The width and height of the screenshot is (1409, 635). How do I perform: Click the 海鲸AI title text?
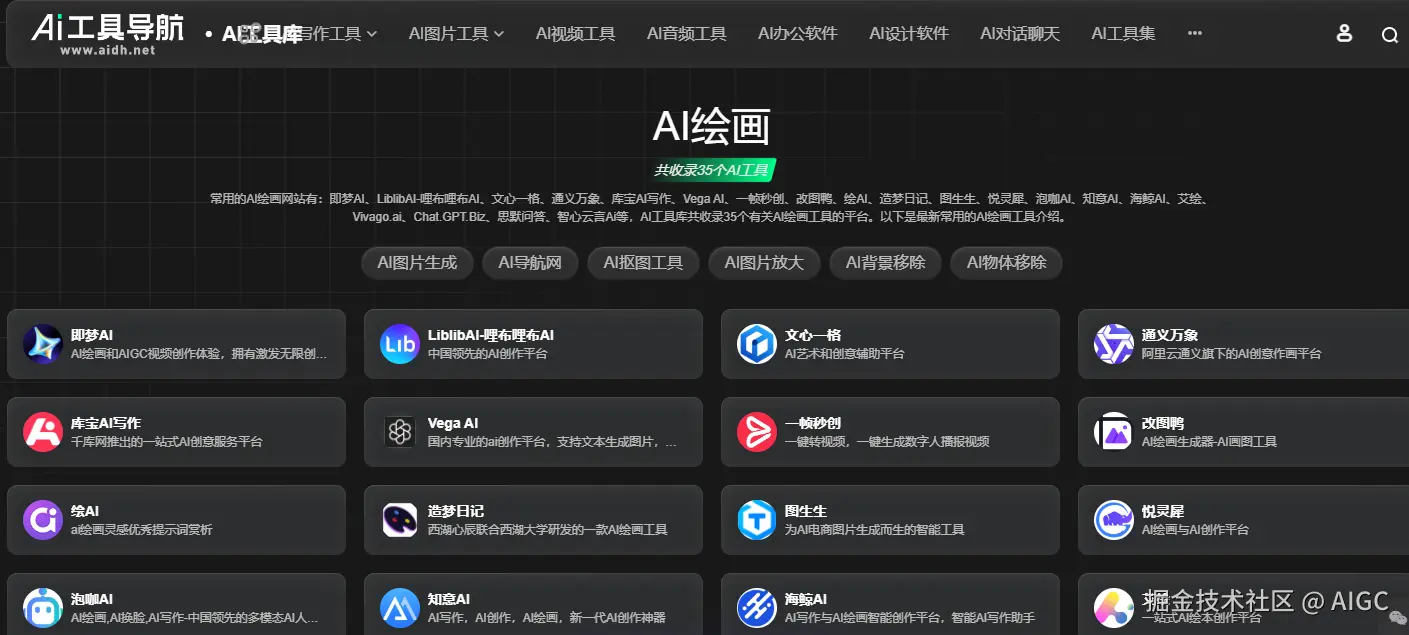(x=806, y=599)
